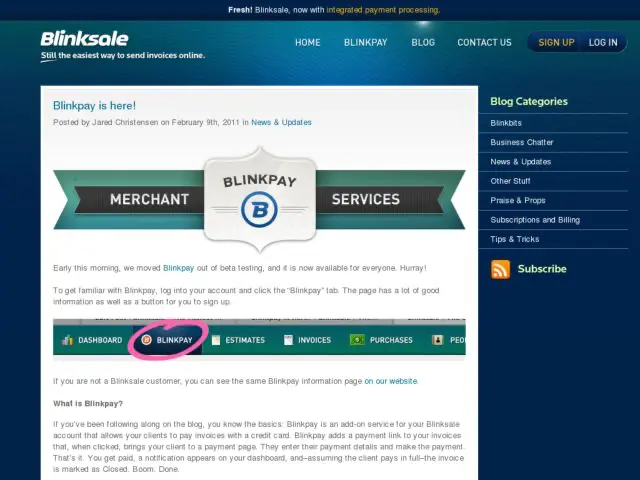Follow the integrated payment processing link
Viewport: 640px width, 480px height.
click(383, 10)
